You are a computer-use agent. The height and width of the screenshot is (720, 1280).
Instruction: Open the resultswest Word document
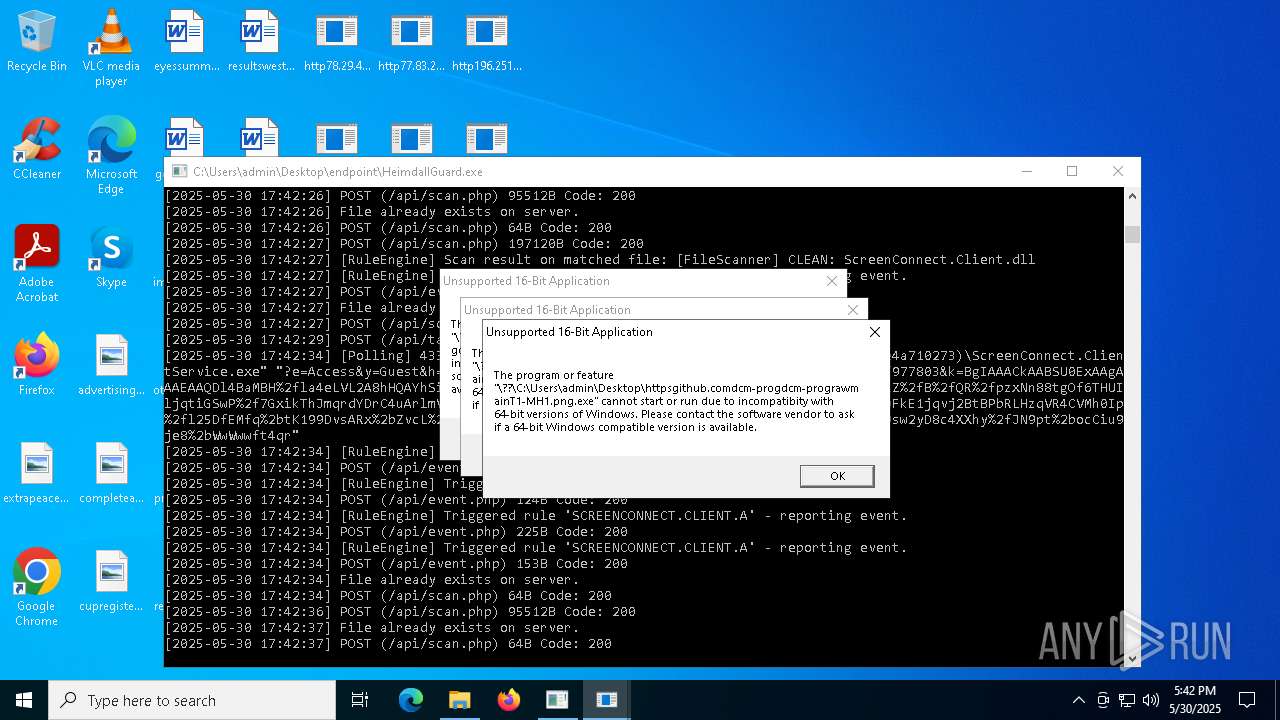(261, 41)
